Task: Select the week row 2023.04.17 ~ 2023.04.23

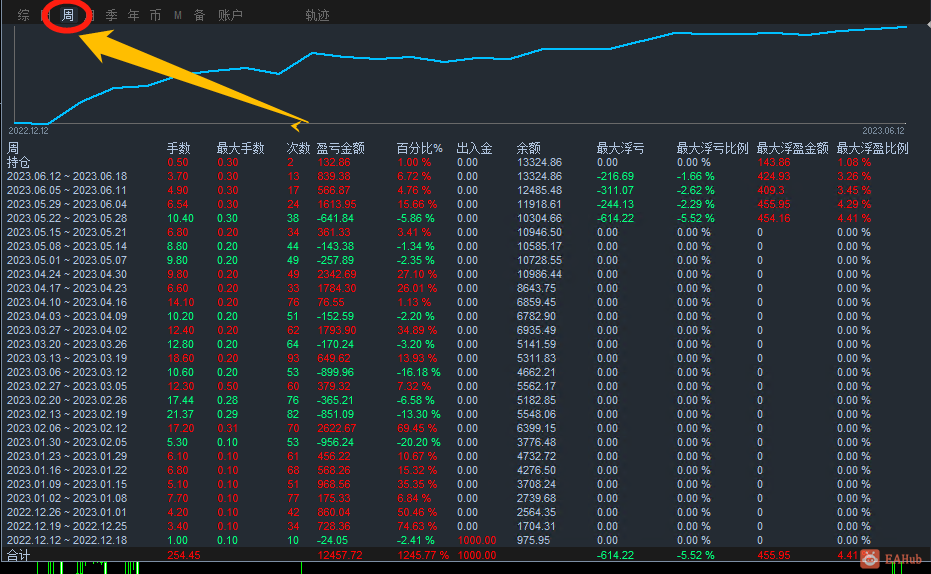Action: (x=67, y=288)
